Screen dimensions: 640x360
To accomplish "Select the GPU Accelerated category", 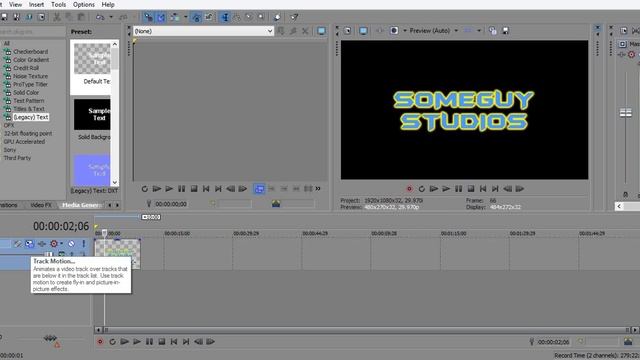I will pos(24,142).
